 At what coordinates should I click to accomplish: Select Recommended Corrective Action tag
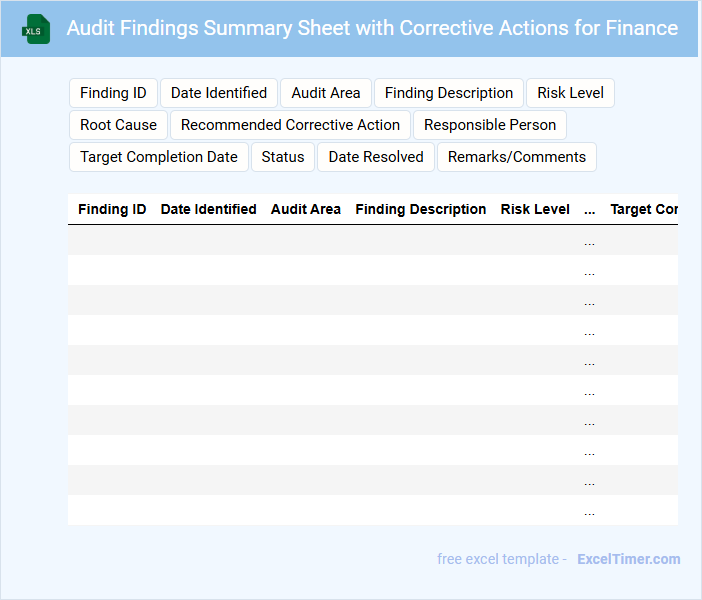coord(290,125)
